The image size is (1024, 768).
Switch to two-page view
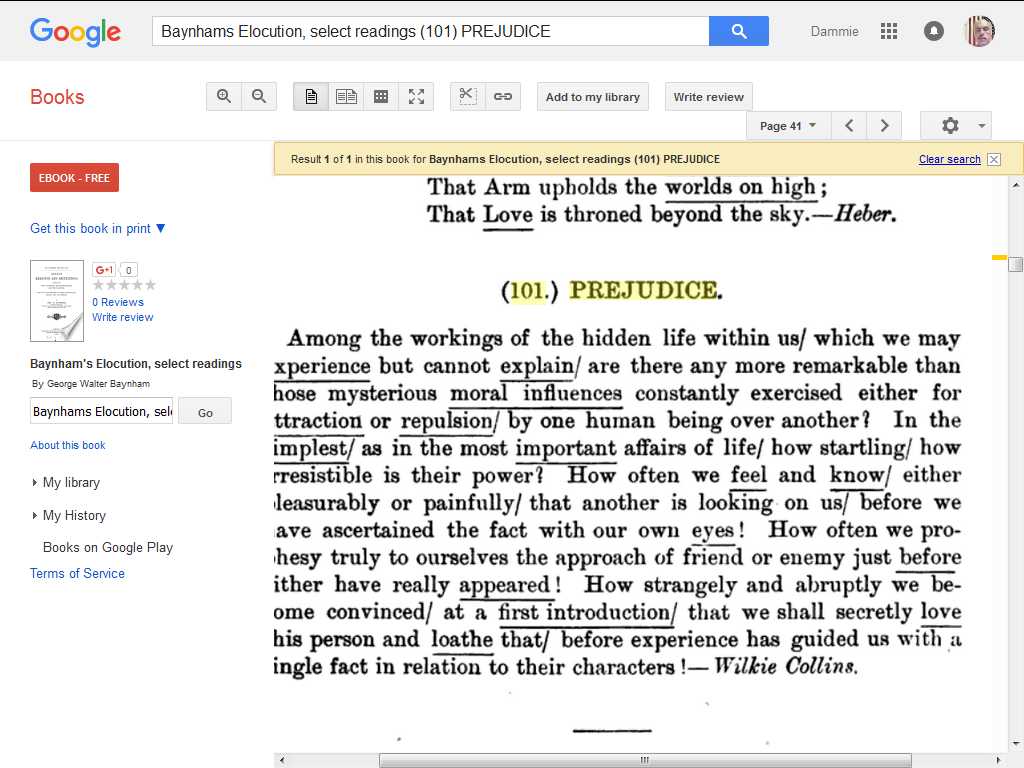346,97
